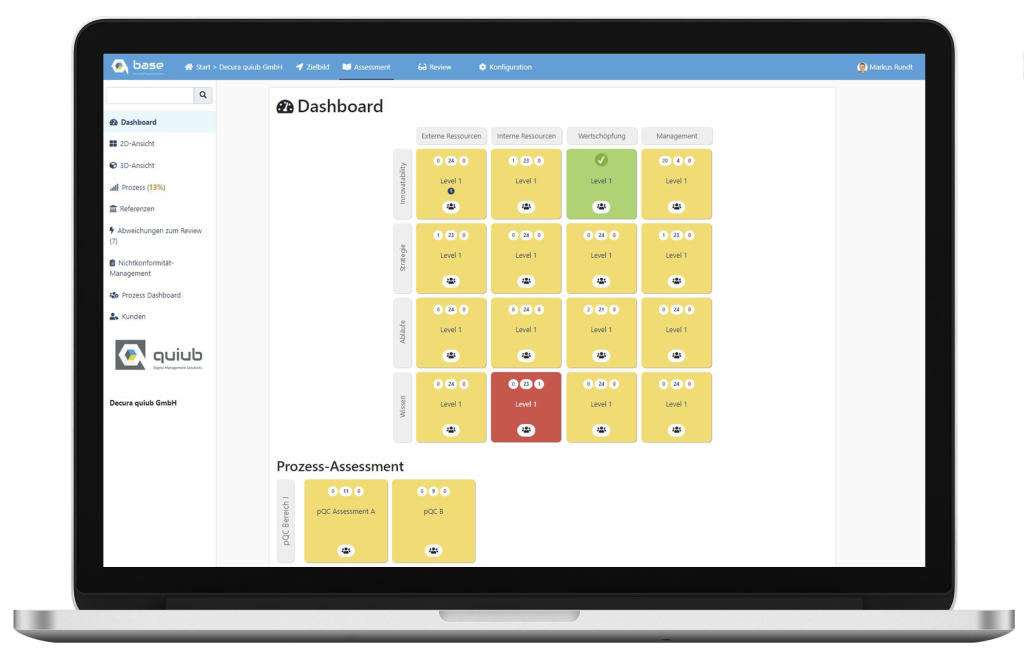This screenshot has width=1024, height=659.
Task: Click the clock icon on the Innovatability Externe Ressourcen card
Action: (451, 189)
